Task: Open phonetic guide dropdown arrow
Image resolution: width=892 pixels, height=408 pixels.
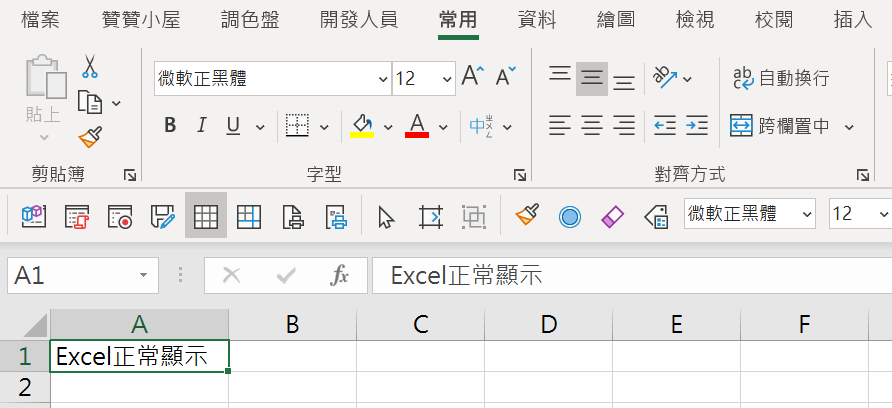Action: coord(507,127)
